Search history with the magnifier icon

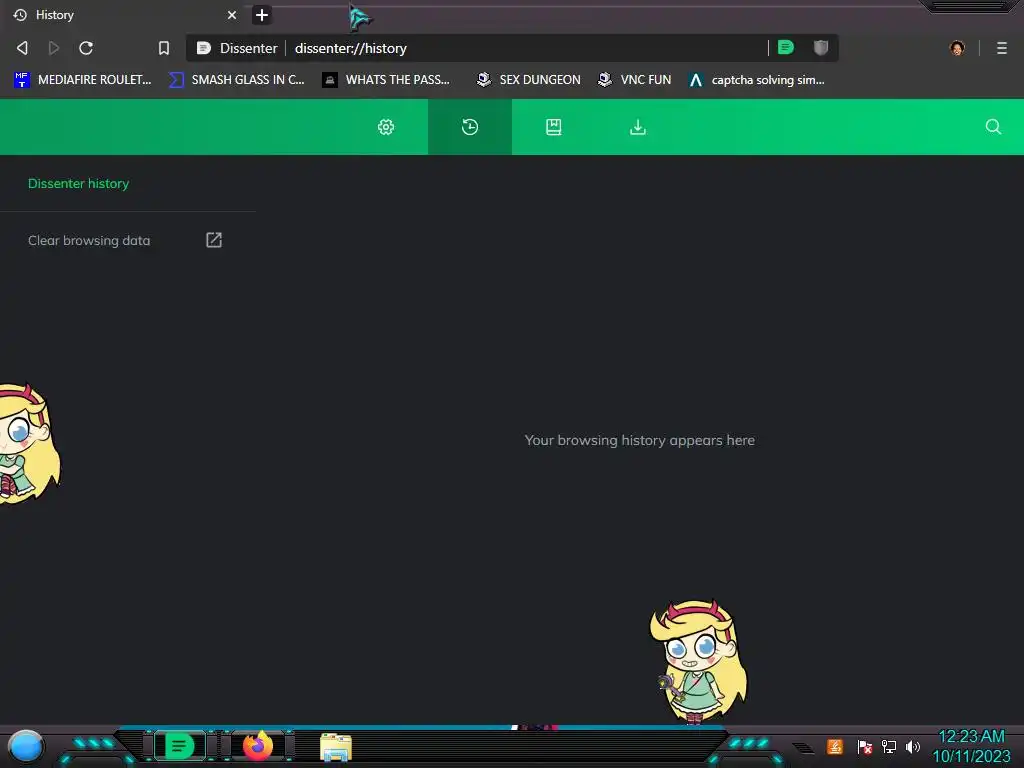click(993, 127)
